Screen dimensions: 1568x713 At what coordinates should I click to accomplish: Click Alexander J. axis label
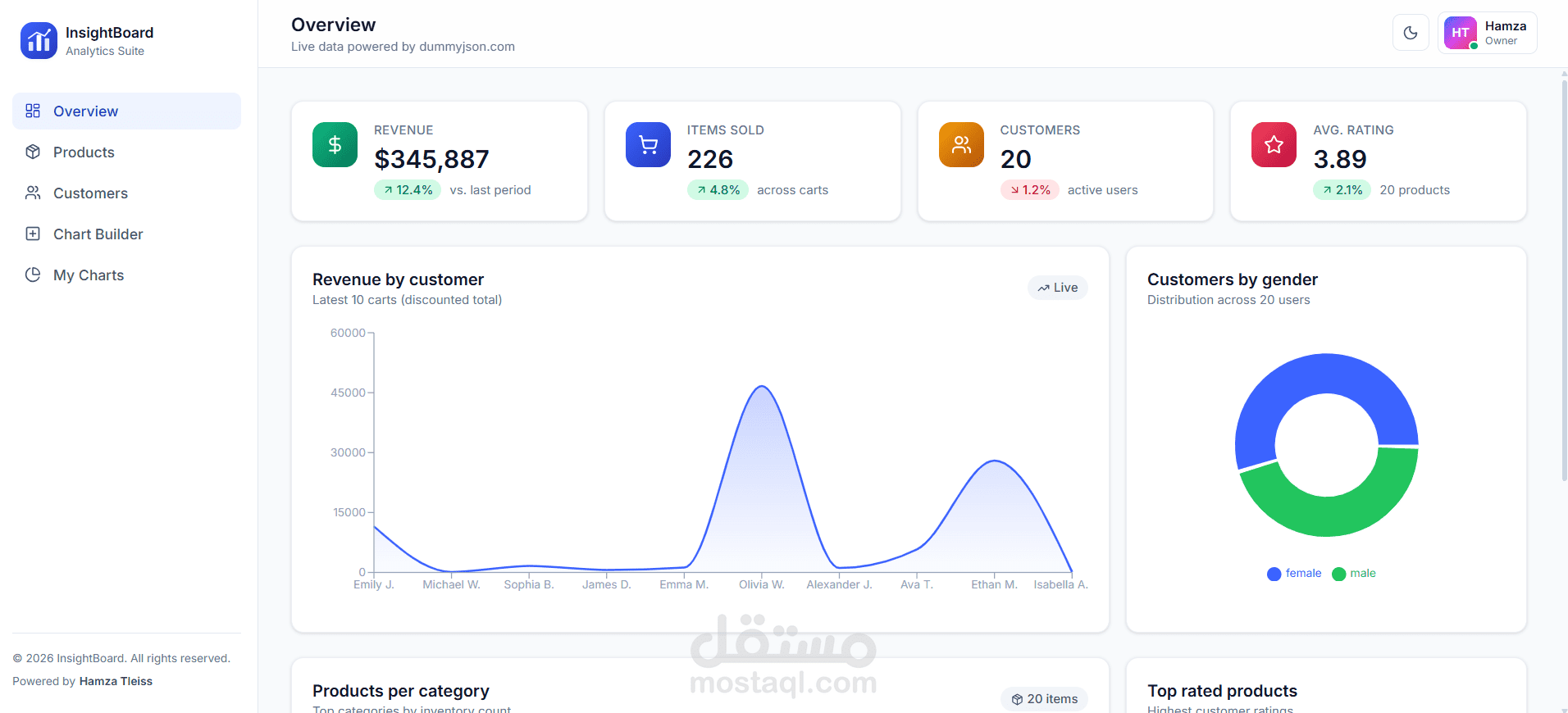(x=839, y=584)
